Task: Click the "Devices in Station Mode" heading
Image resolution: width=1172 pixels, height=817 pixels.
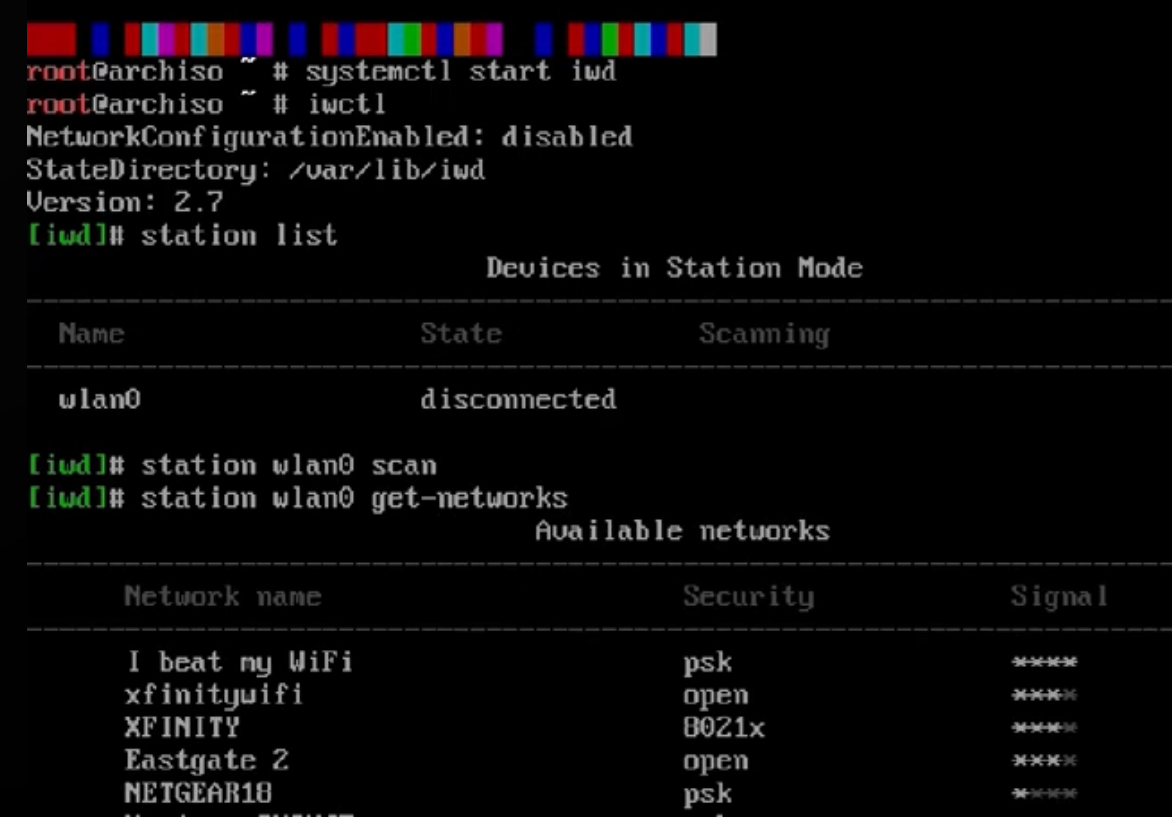Action: click(x=675, y=268)
